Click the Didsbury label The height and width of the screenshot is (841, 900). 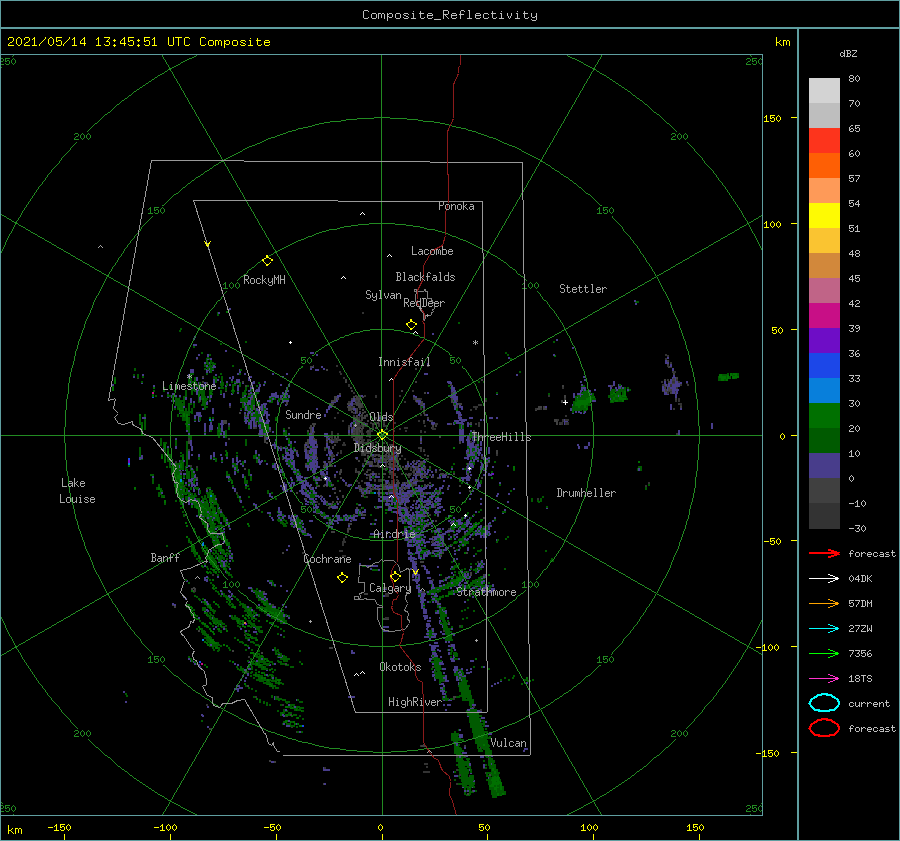point(377,448)
